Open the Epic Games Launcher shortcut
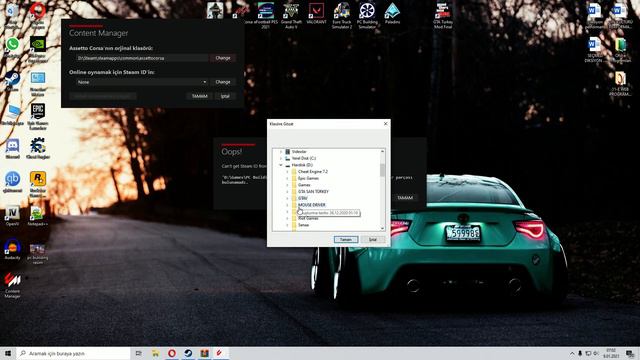This screenshot has height=360, width=640. pos(38,116)
